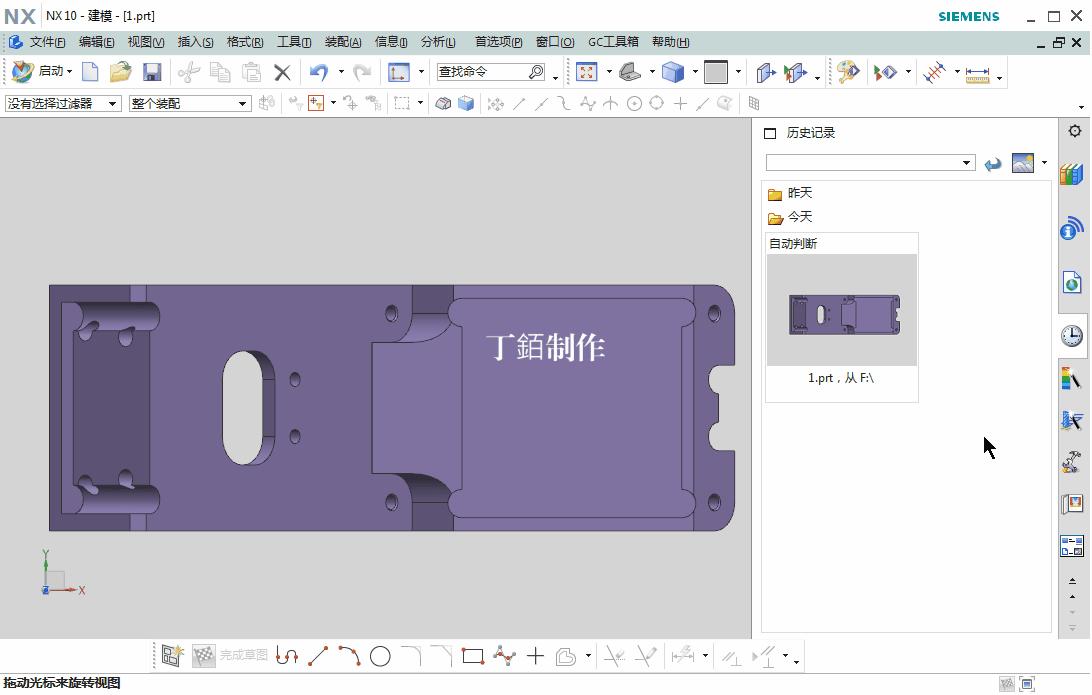Click the Delete icon on the toolbar

[x=281, y=72]
